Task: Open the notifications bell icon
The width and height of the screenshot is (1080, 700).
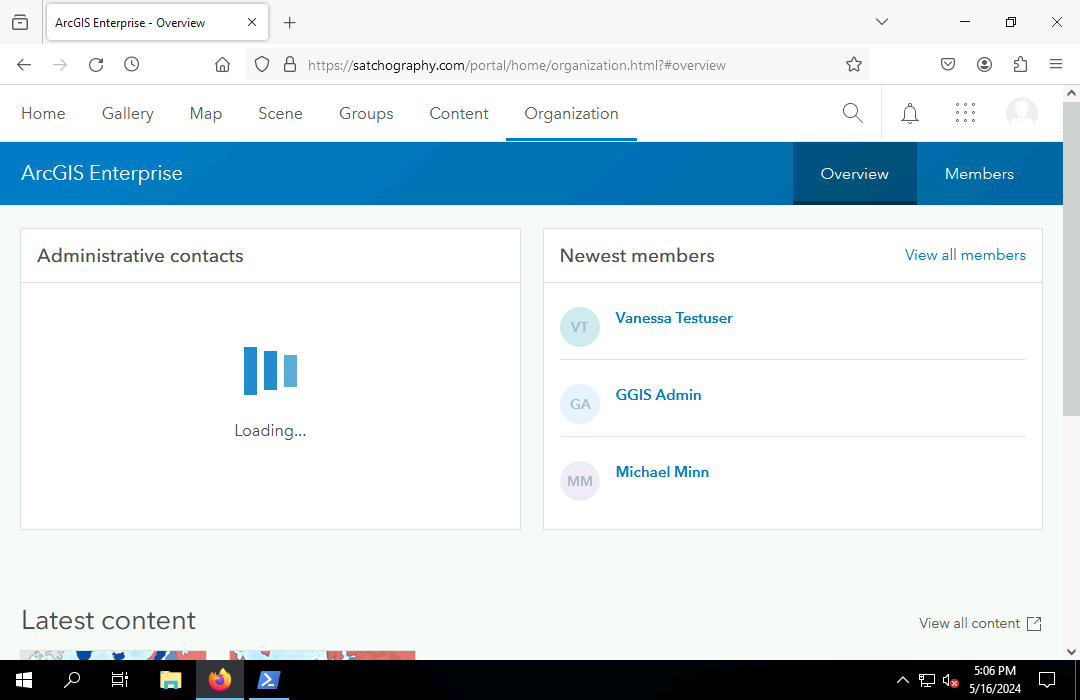Action: click(x=910, y=113)
